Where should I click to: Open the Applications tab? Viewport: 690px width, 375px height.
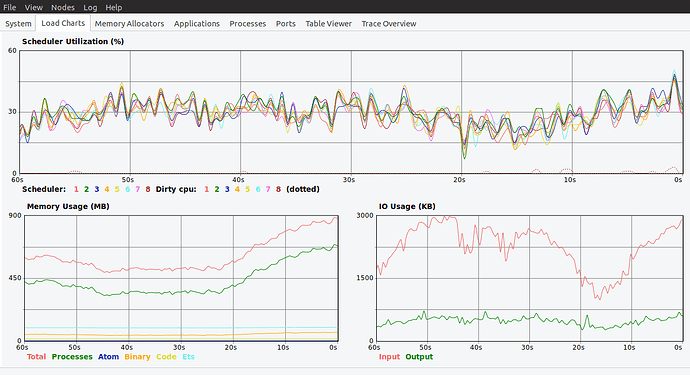(197, 24)
